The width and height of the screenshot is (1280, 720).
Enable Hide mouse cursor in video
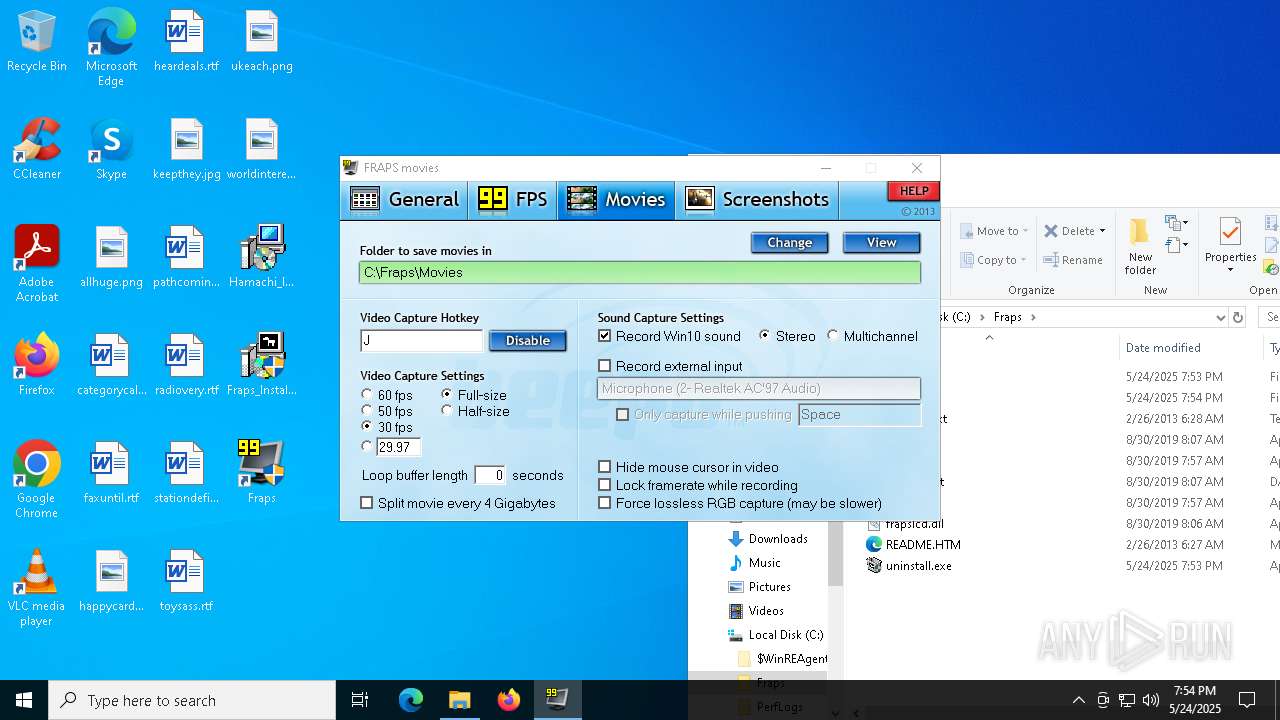(604, 467)
